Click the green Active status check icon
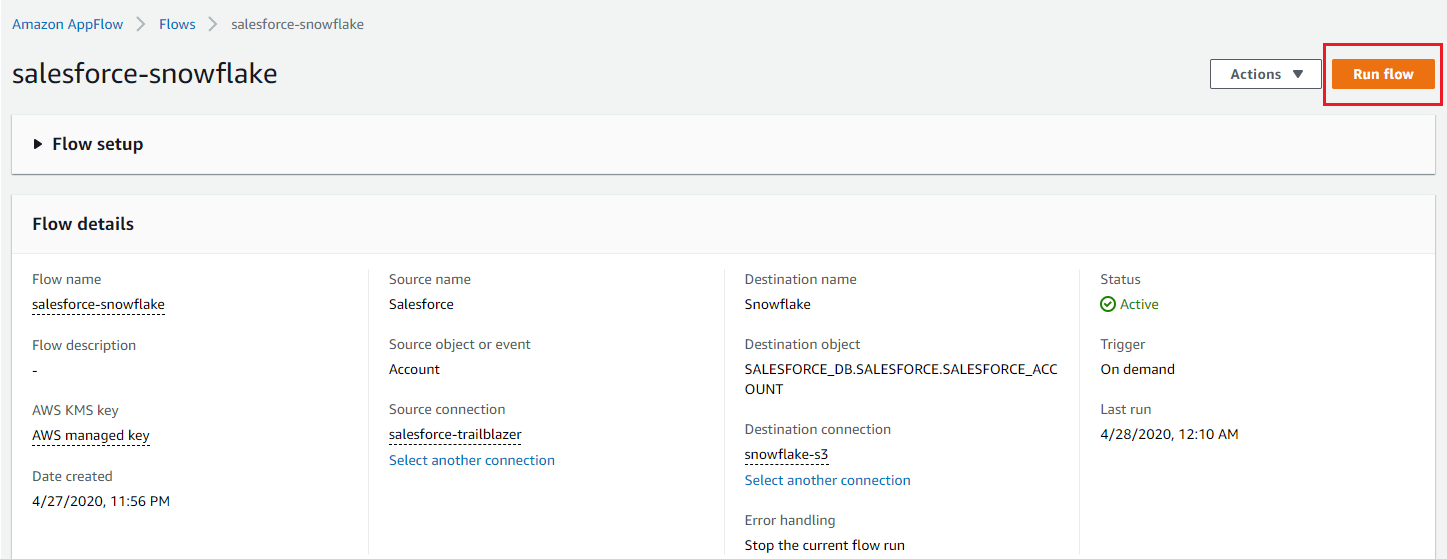This screenshot has height=559, width=1447. tap(1107, 304)
